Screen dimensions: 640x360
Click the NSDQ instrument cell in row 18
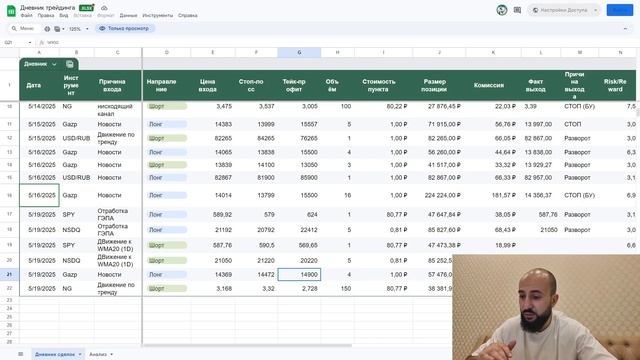(77, 230)
